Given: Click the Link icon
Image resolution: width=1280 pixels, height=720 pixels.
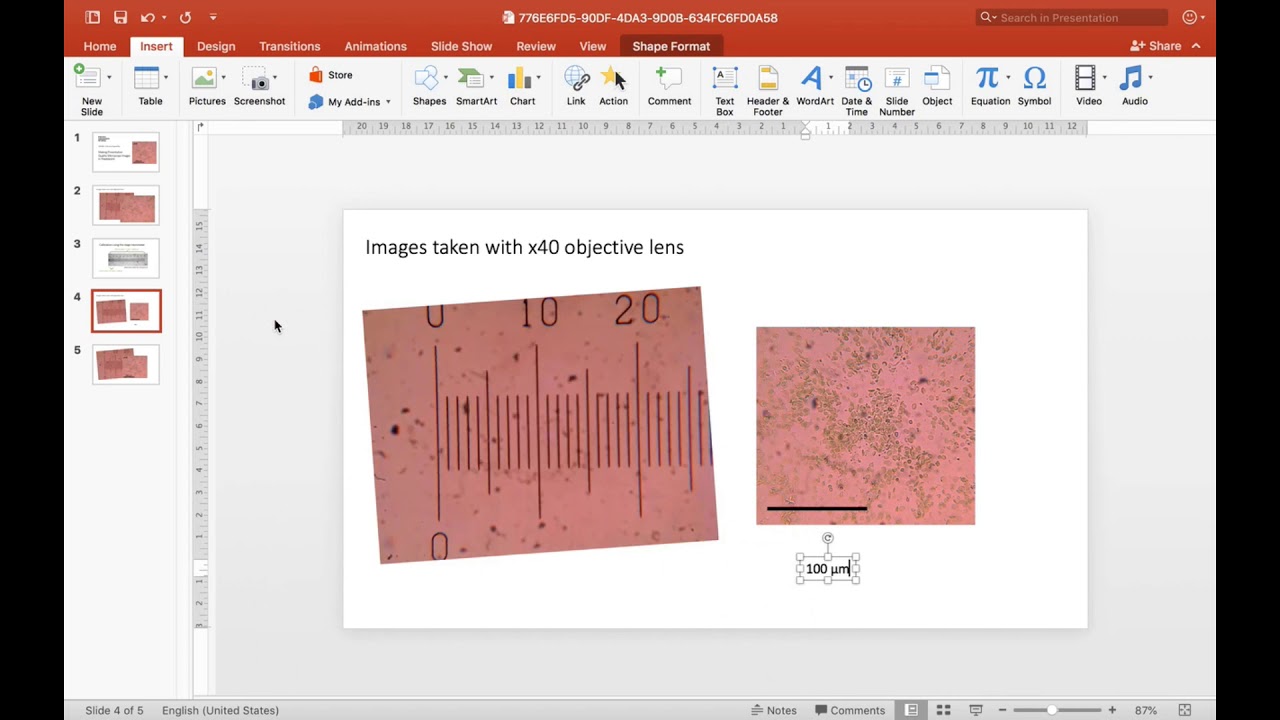Looking at the screenshot, I should coord(576,78).
